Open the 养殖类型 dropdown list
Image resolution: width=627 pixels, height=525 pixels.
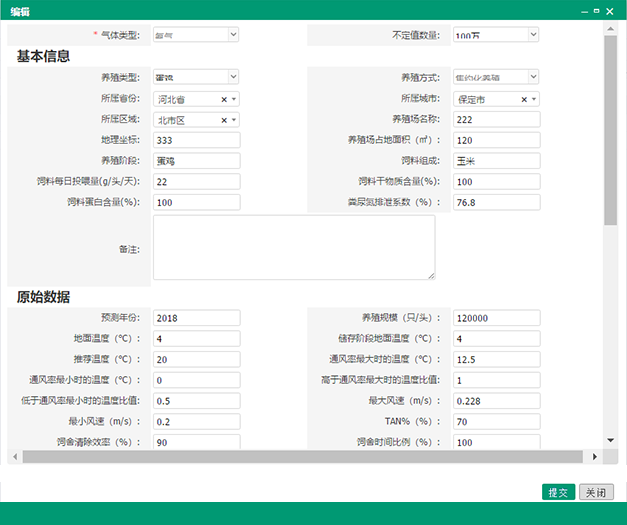[196, 76]
